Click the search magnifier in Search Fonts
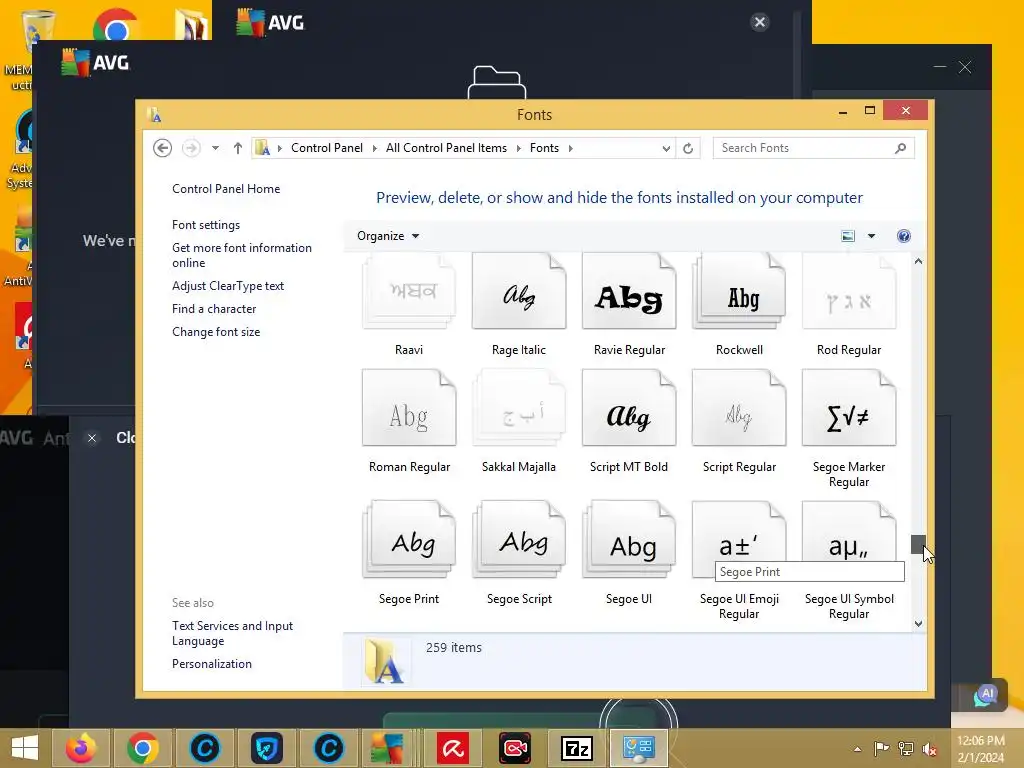Screen dimensions: 1024x768 901,148
